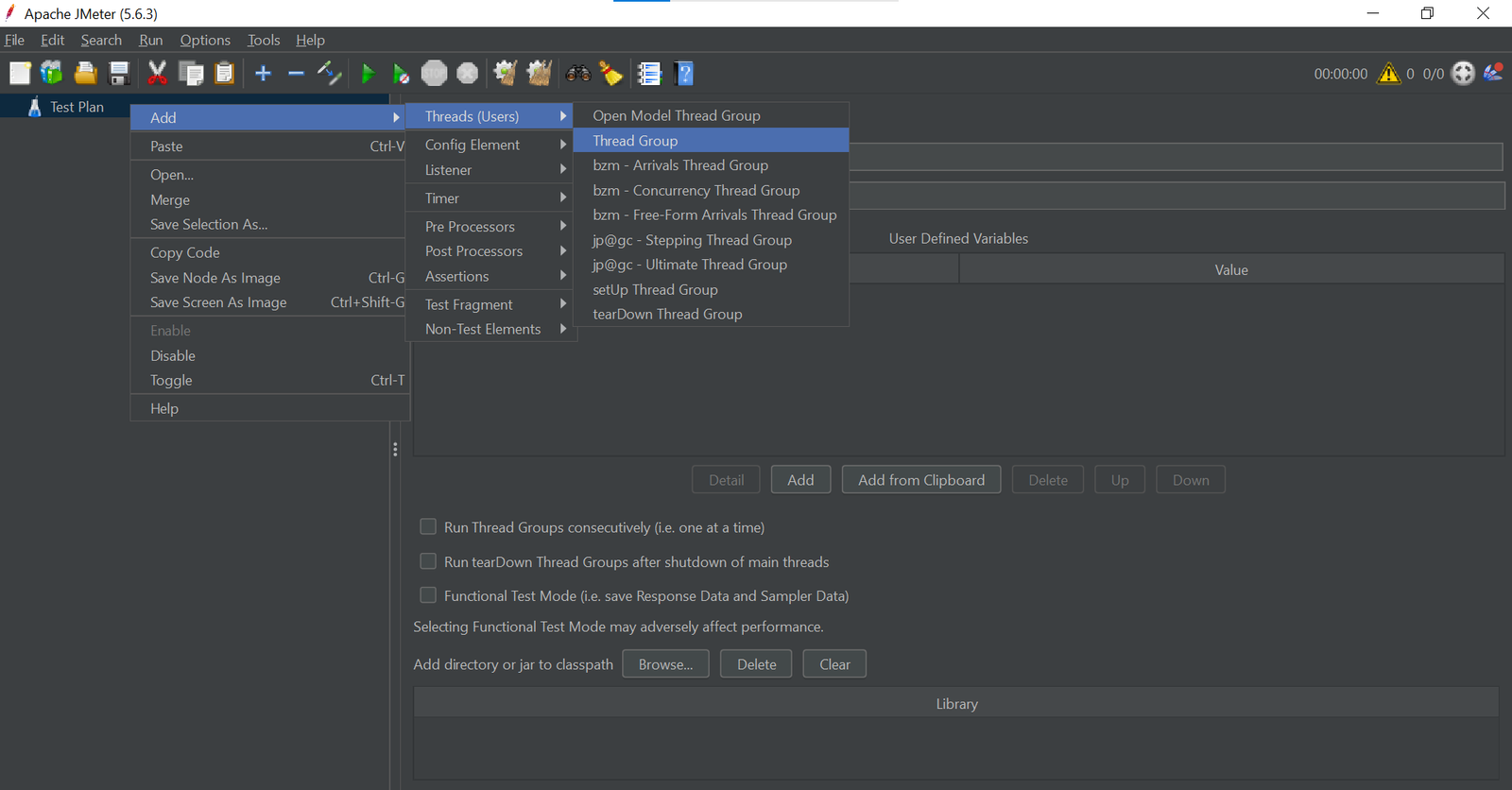Select Disable in context menu

pos(269,355)
